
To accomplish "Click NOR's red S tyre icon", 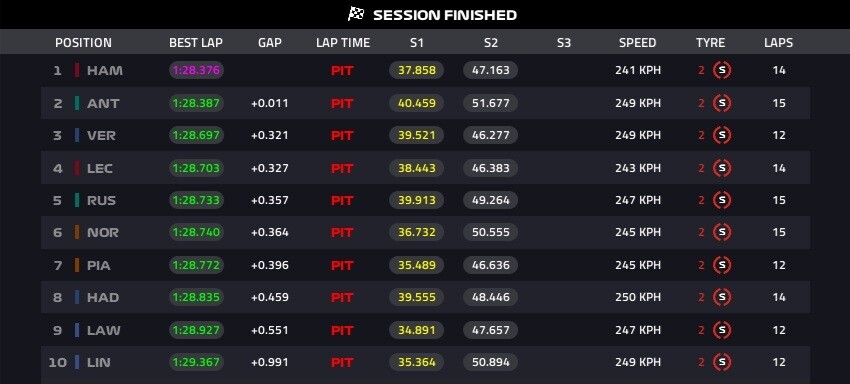I will click(x=722, y=232).
